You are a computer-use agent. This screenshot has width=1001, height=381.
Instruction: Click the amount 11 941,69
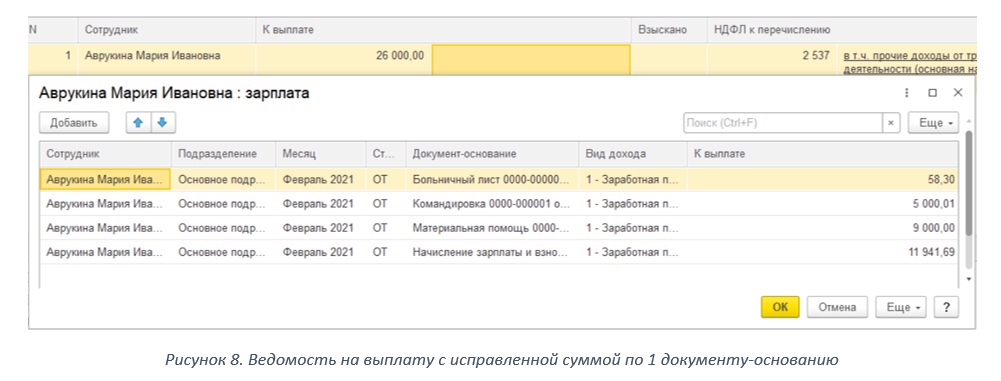coord(931,252)
